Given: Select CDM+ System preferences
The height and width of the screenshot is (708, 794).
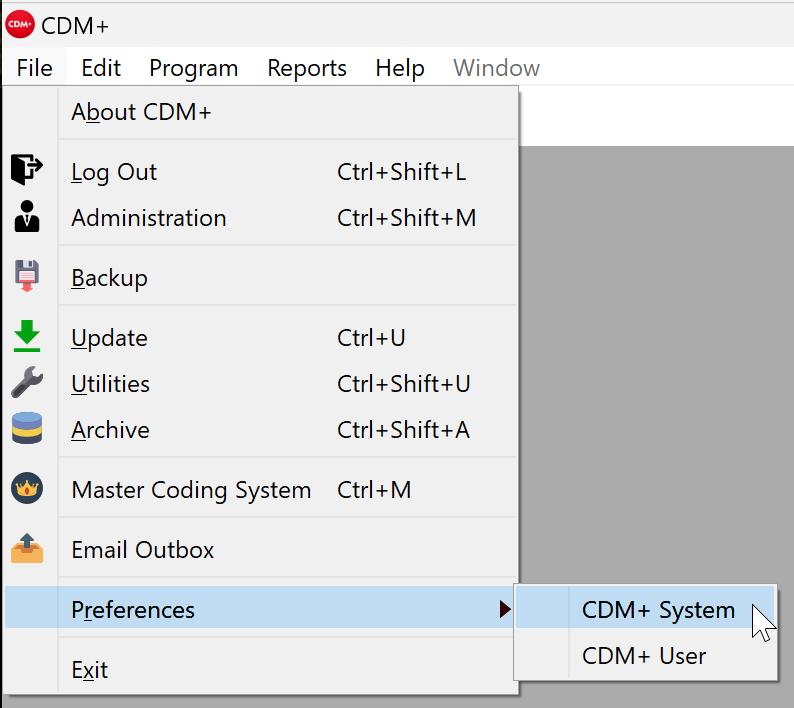Looking at the screenshot, I should (658, 610).
